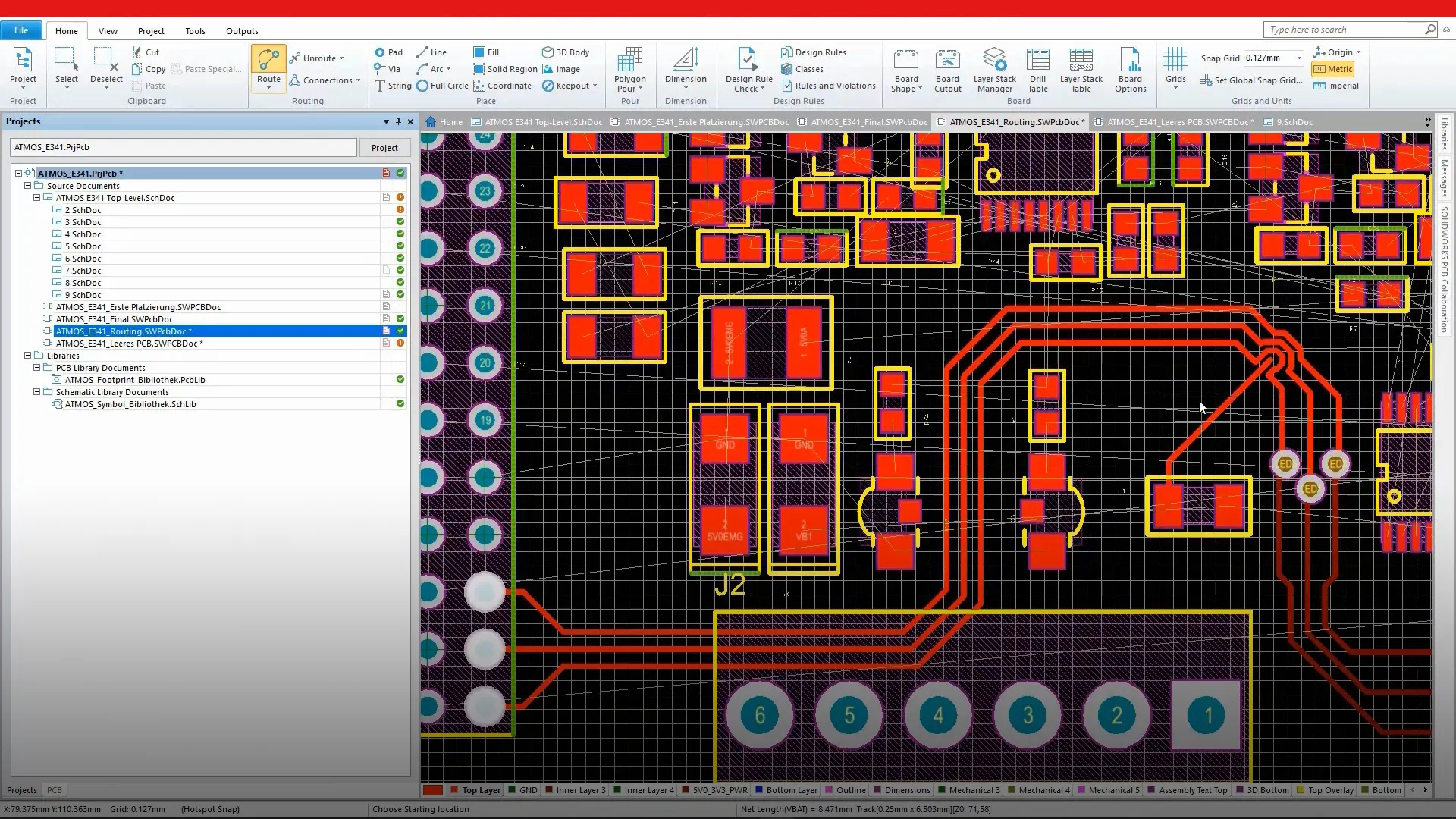Collapse the Libraries folder node

point(28,356)
